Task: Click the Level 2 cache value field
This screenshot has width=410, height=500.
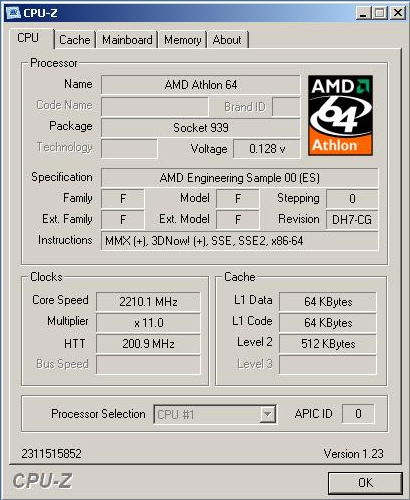Action: pos(328,344)
